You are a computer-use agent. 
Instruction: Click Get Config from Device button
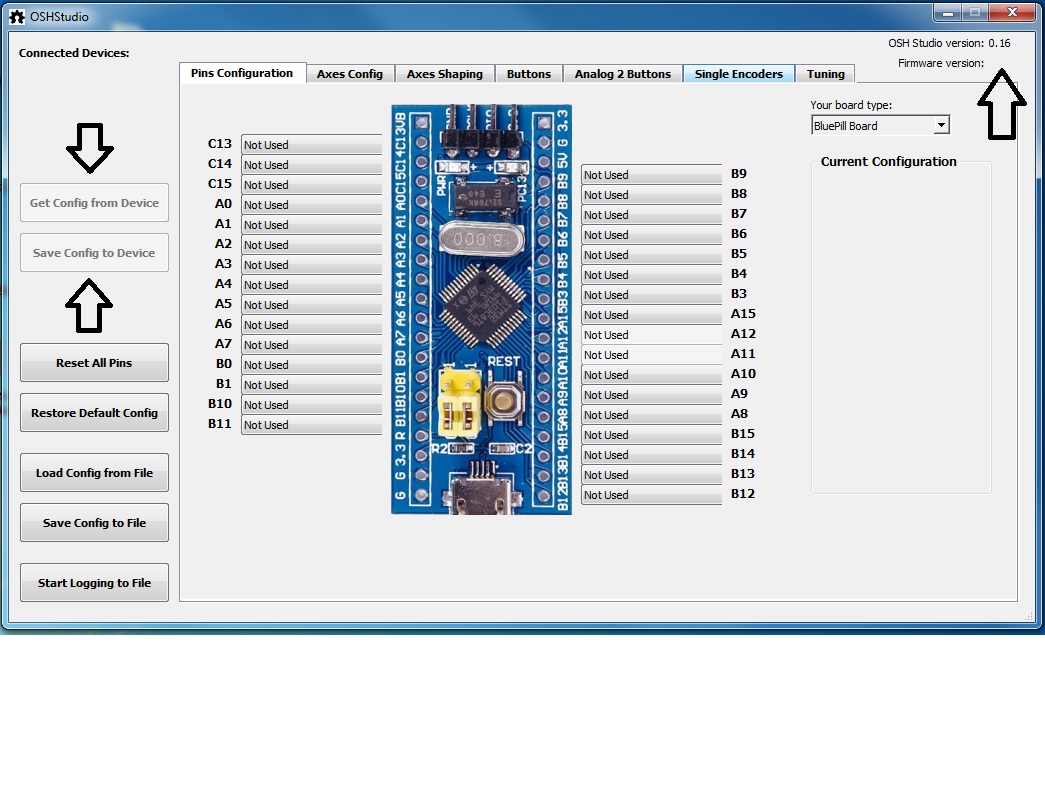[94, 203]
